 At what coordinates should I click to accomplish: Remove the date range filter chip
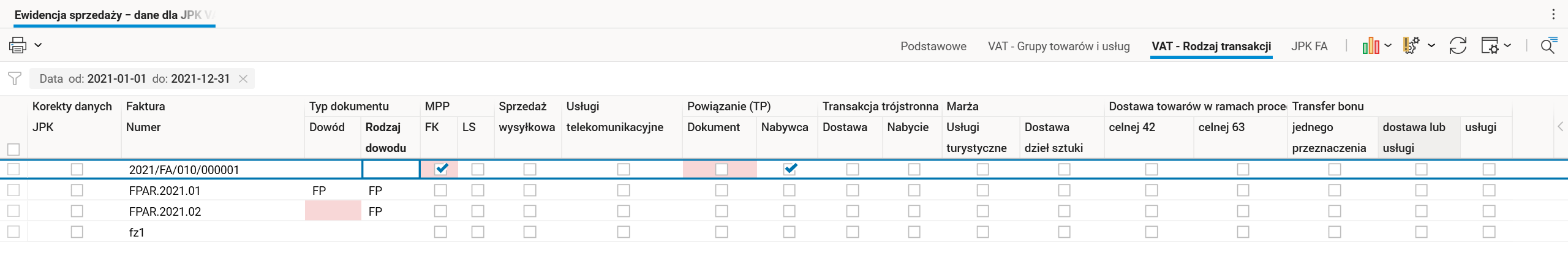[x=243, y=79]
